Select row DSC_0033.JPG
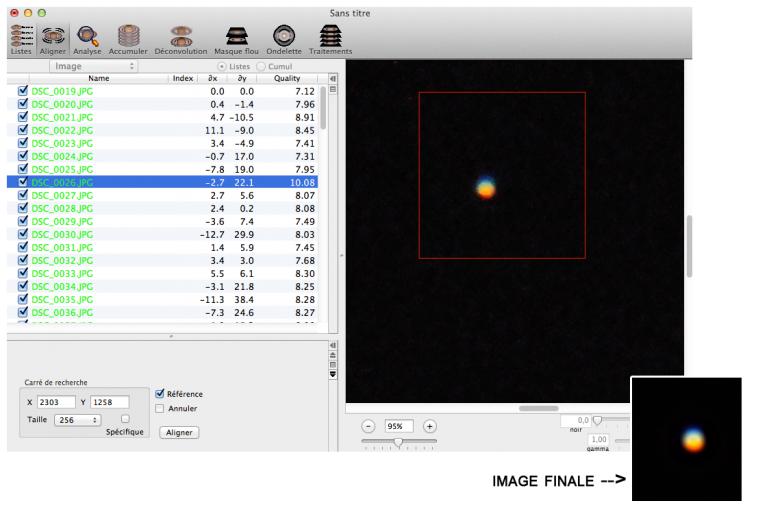The height and width of the screenshot is (525, 769). pyautogui.click(x=162, y=273)
